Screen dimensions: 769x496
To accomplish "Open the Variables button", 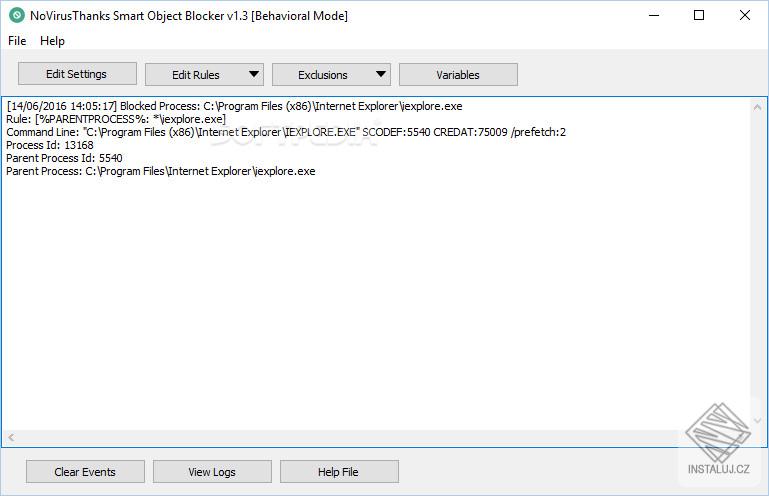I will point(458,75).
